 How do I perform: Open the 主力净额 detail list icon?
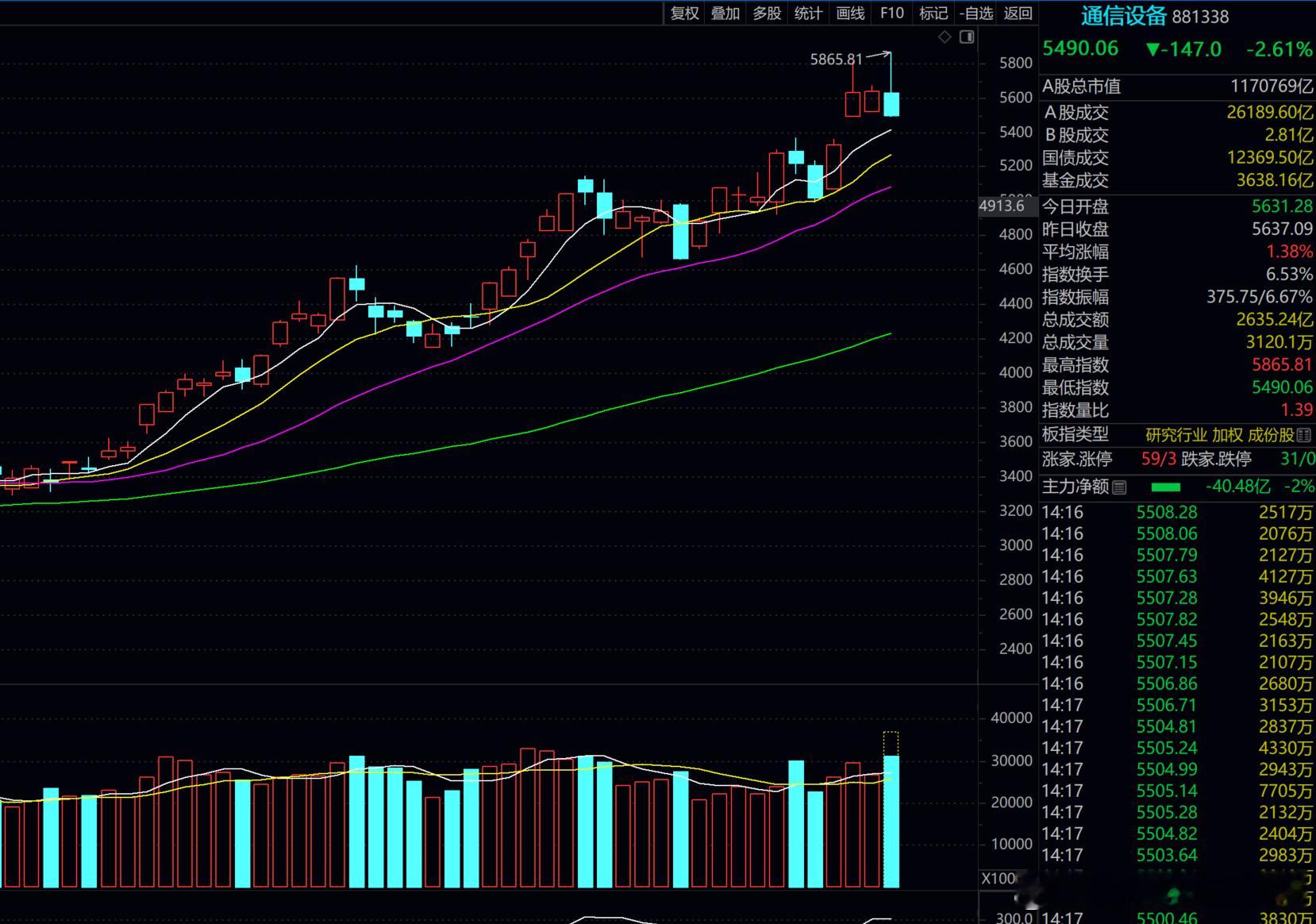pos(1119,487)
